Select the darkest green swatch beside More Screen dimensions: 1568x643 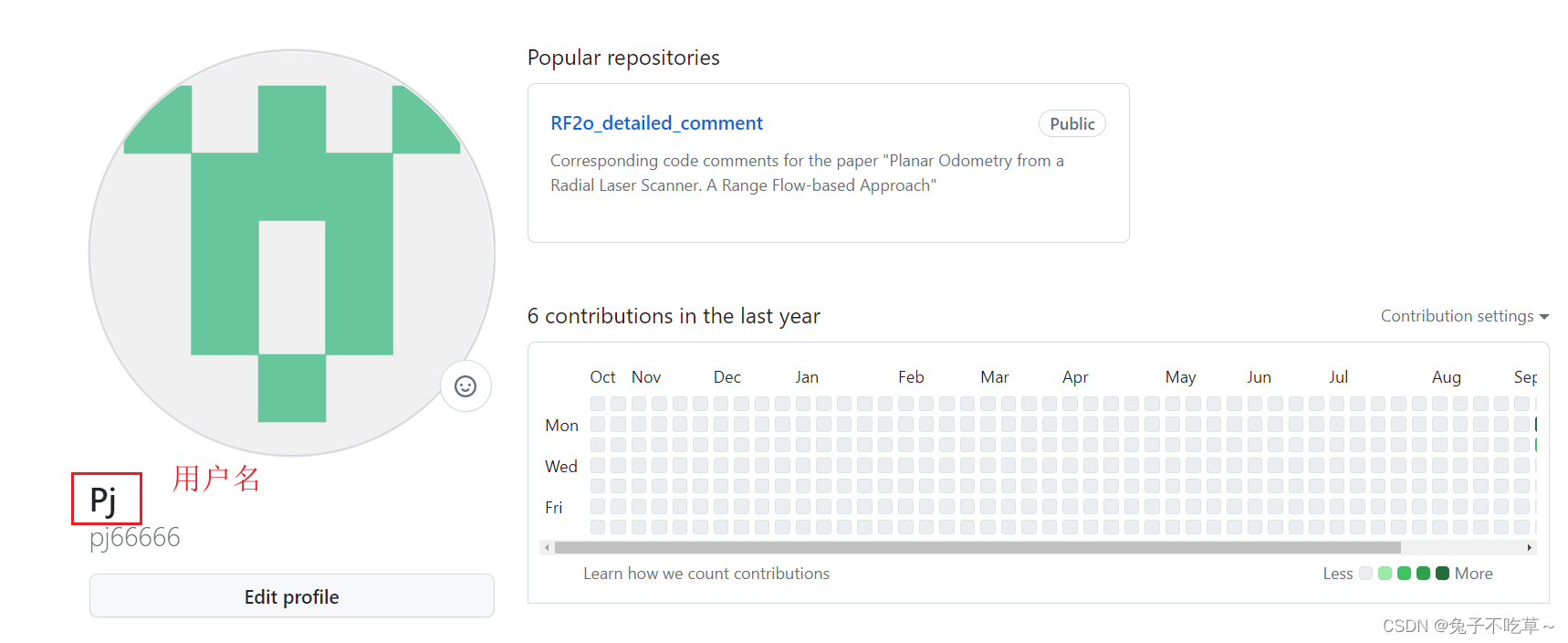coord(1442,574)
